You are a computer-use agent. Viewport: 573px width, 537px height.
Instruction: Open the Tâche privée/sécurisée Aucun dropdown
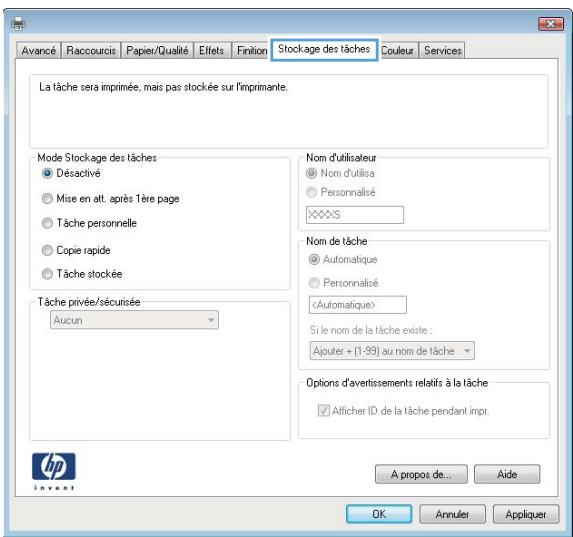134,320
